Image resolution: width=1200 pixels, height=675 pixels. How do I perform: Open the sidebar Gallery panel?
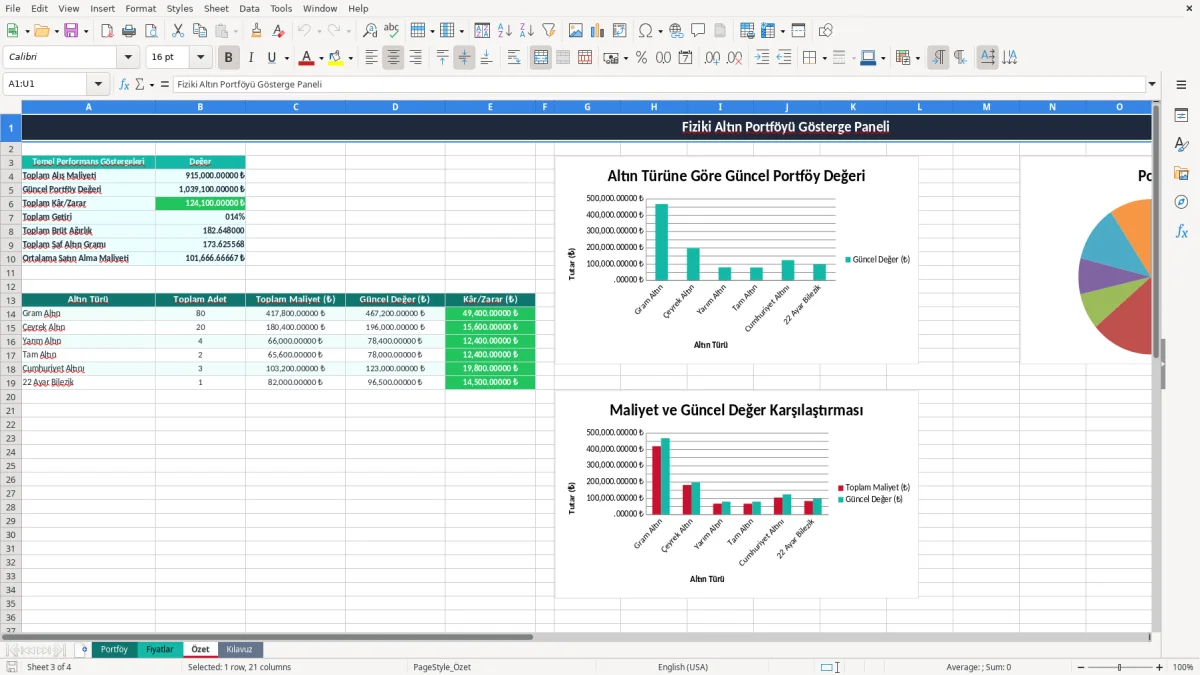pyautogui.click(x=1181, y=174)
